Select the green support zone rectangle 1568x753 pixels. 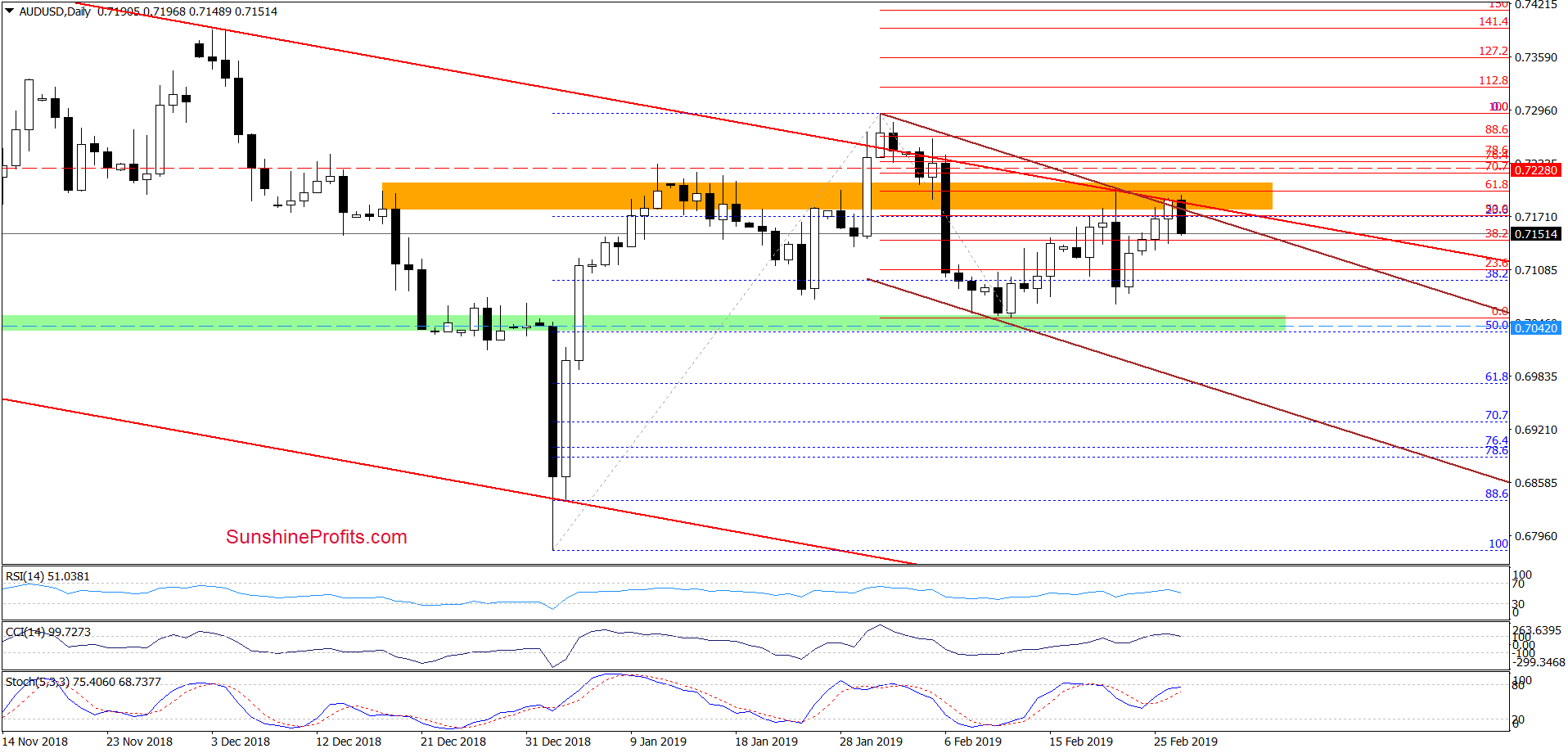pyautogui.click(x=643, y=322)
